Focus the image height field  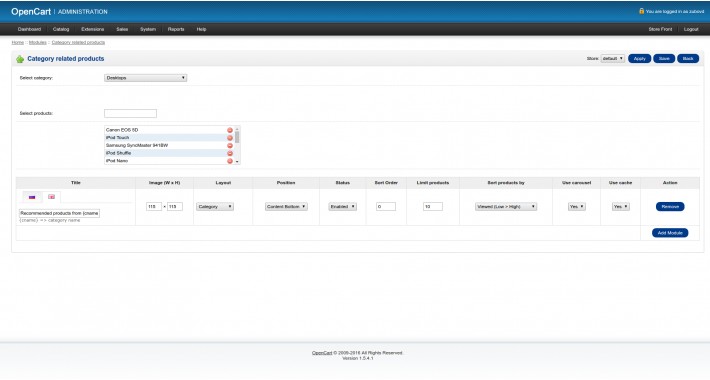point(175,207)
